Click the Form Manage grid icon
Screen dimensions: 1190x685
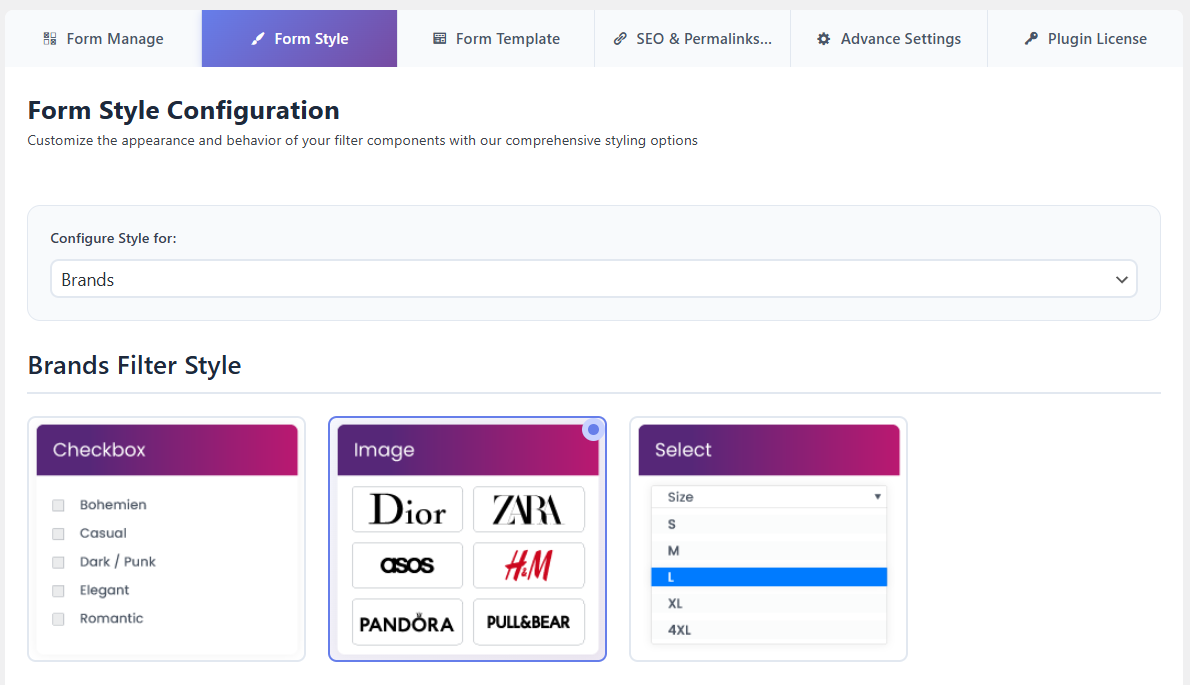coord(50,39)
